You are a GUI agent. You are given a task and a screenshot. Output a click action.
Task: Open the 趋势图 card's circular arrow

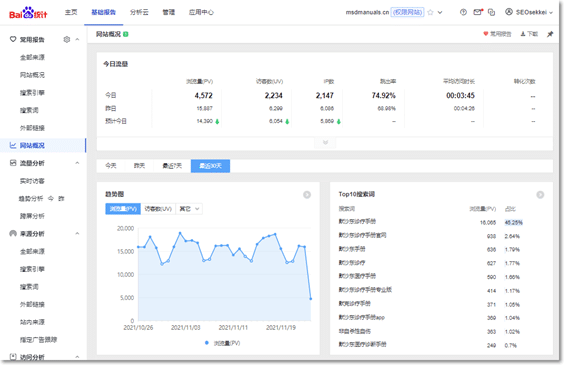(307, 195)
